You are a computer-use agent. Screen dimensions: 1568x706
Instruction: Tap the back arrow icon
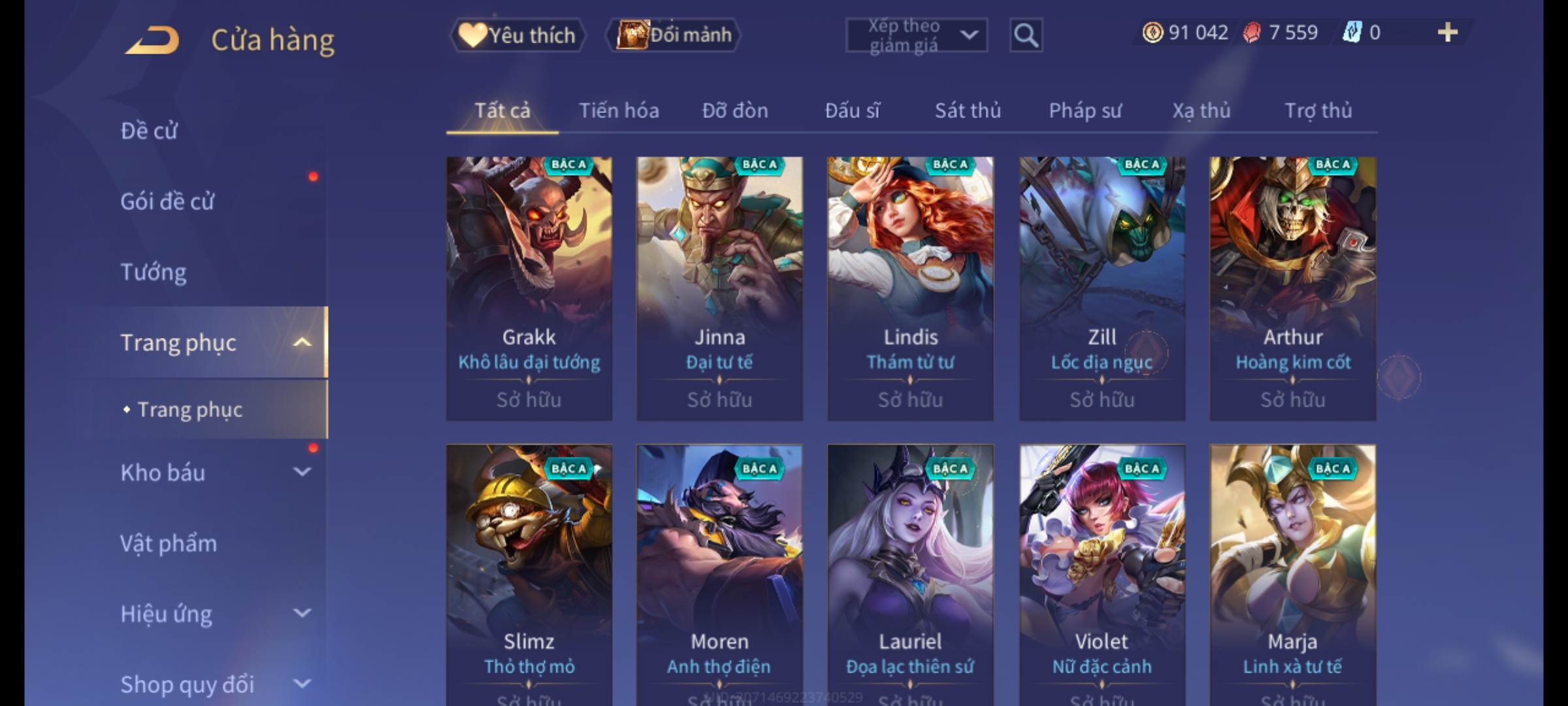(x=152, y=40)
